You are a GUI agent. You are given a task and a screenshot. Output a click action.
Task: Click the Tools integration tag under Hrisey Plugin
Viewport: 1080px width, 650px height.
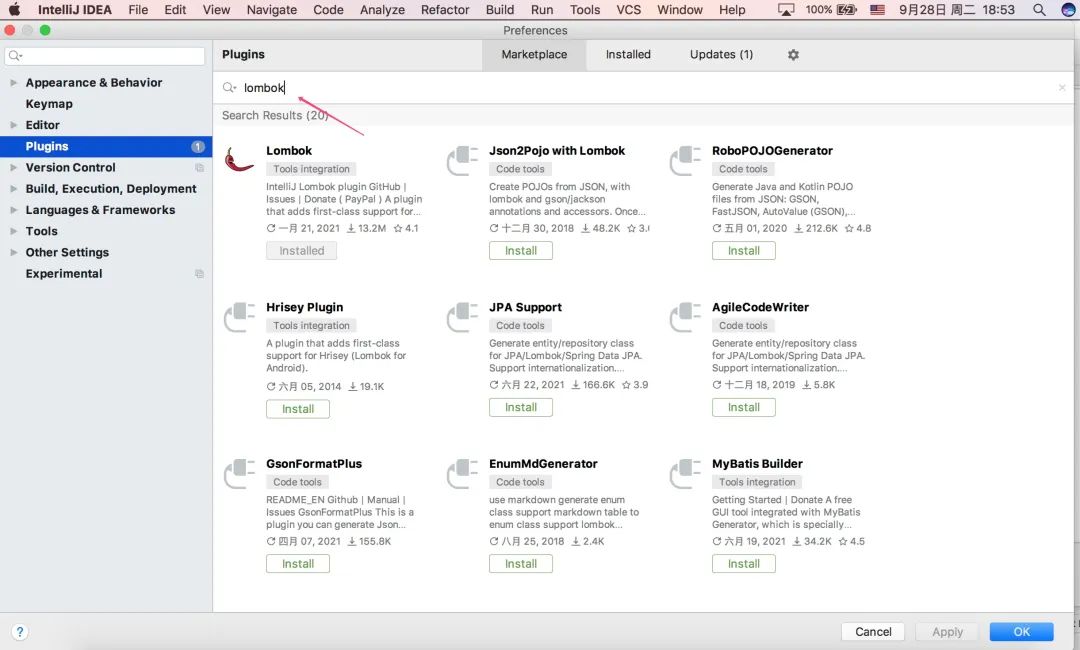(311, 326)
